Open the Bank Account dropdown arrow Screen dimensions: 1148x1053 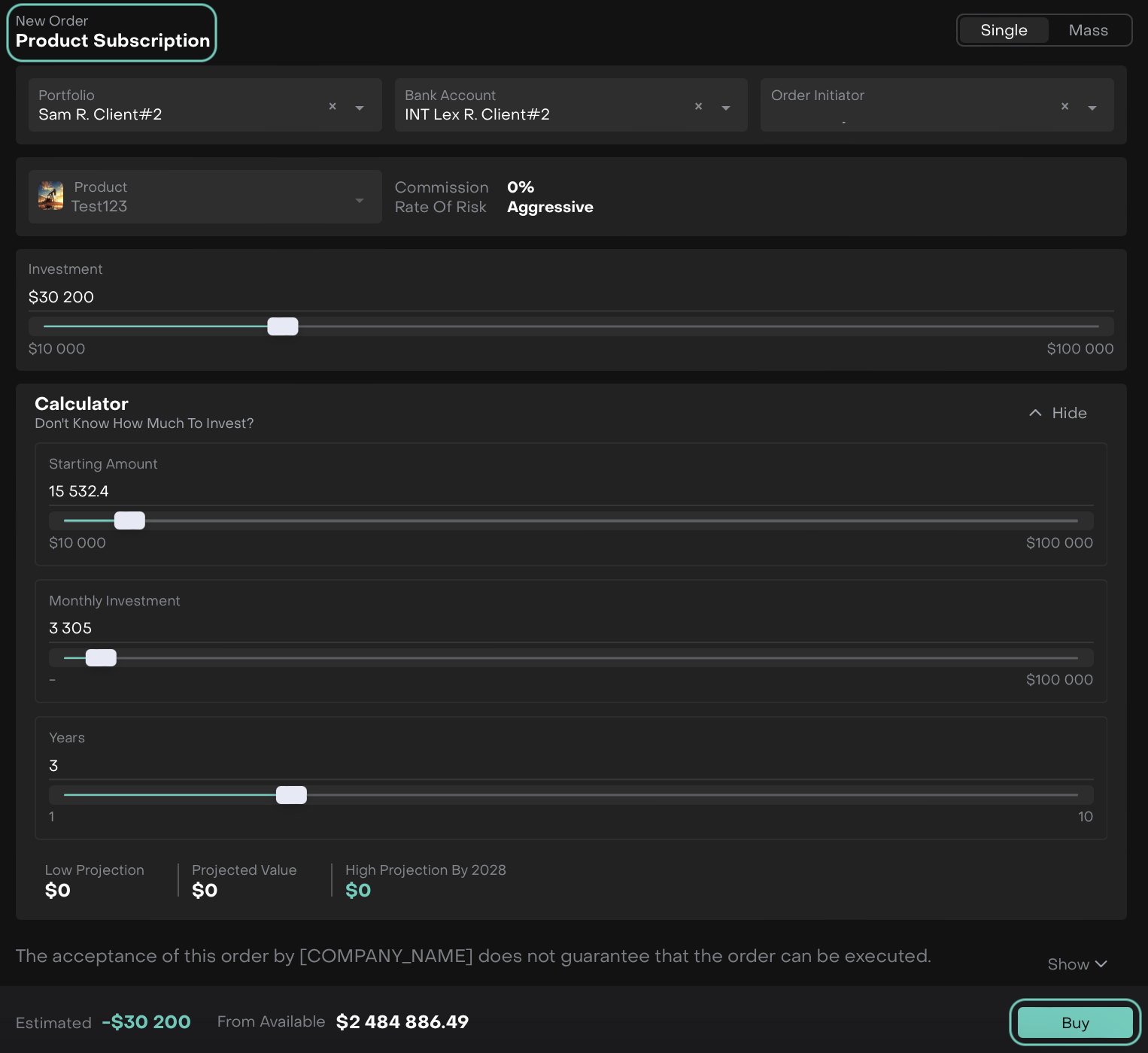tap(726, 108)
